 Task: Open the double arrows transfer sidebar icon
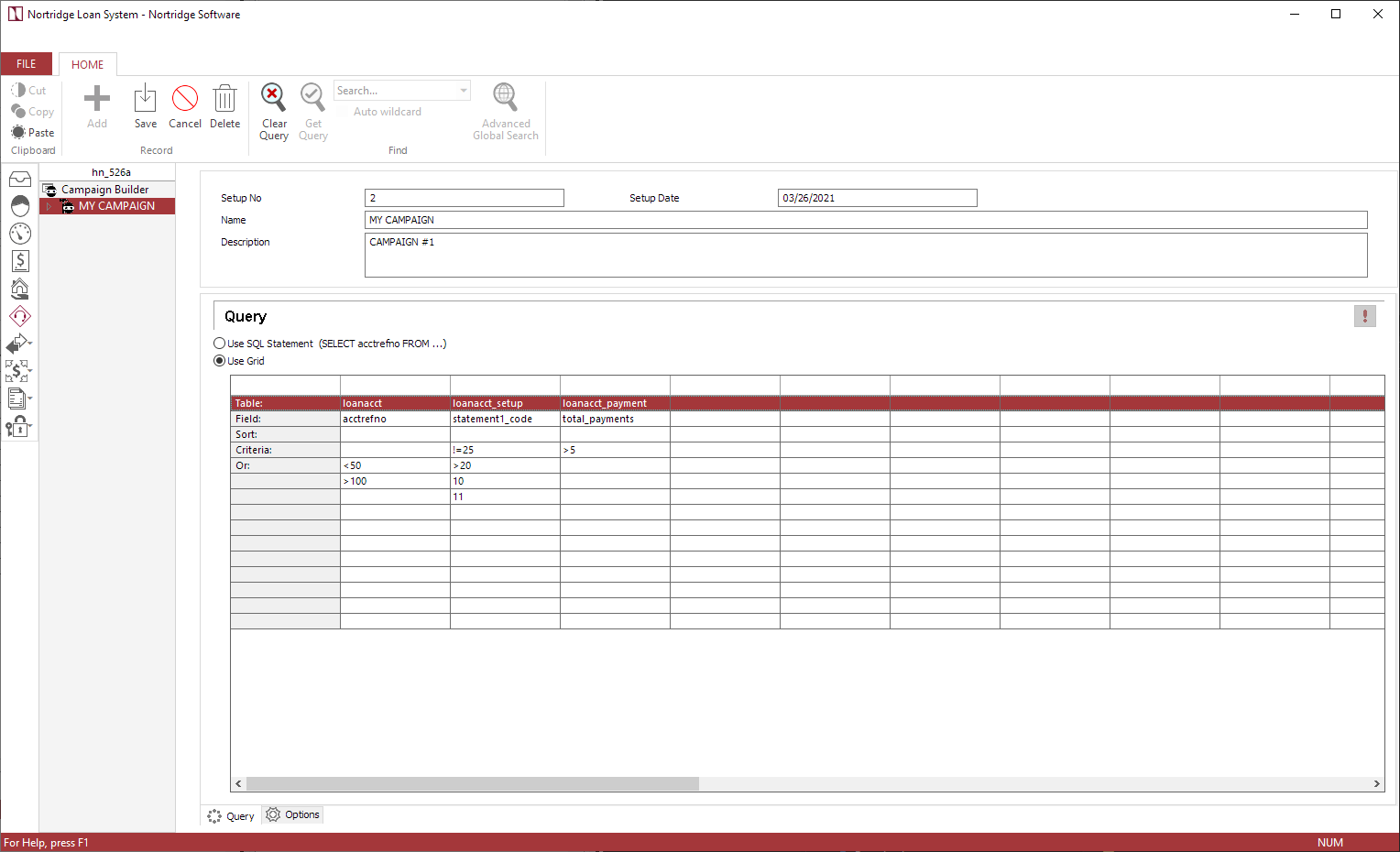pos(19,344)
